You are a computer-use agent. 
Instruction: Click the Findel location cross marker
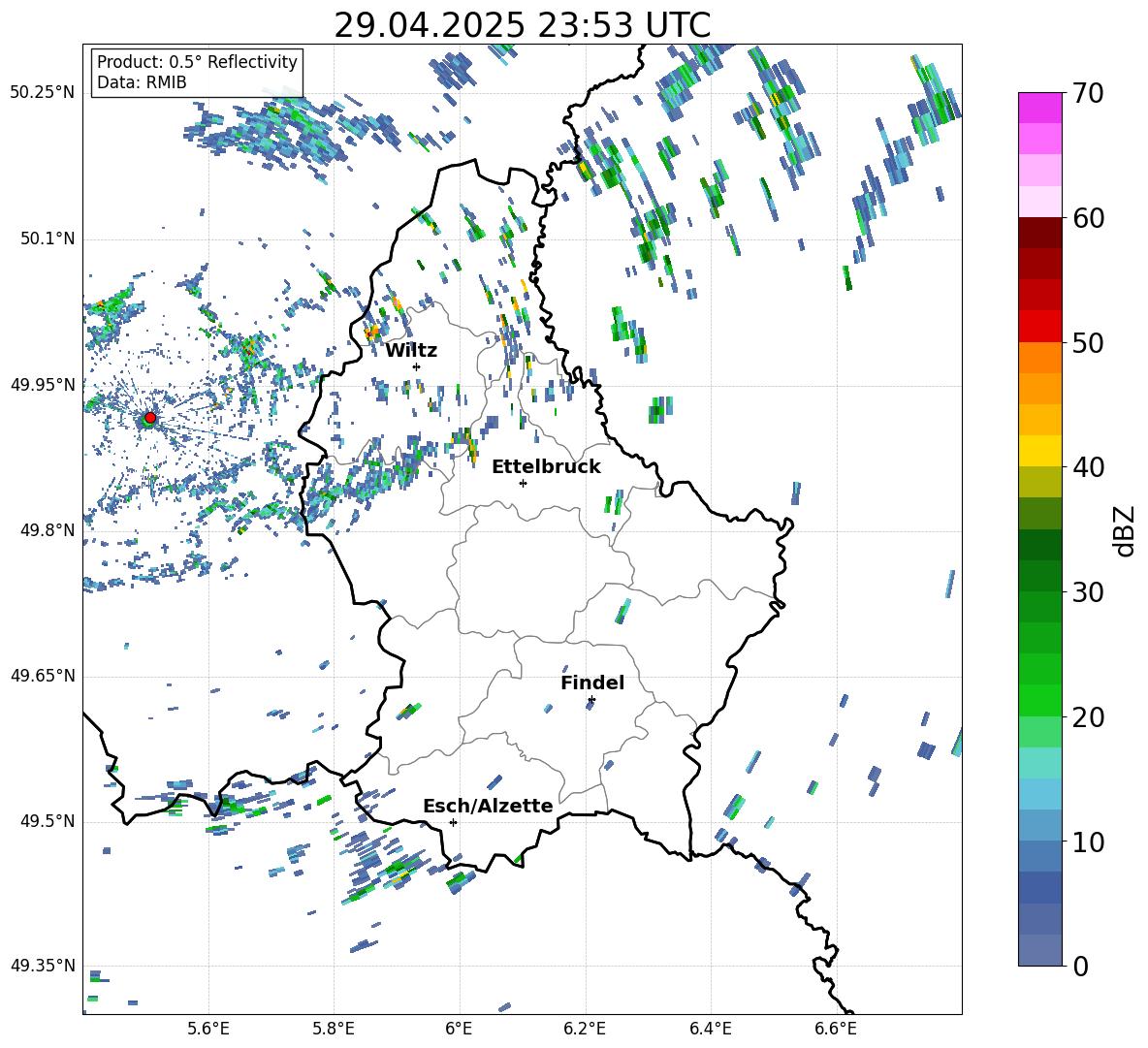point(591,700)
